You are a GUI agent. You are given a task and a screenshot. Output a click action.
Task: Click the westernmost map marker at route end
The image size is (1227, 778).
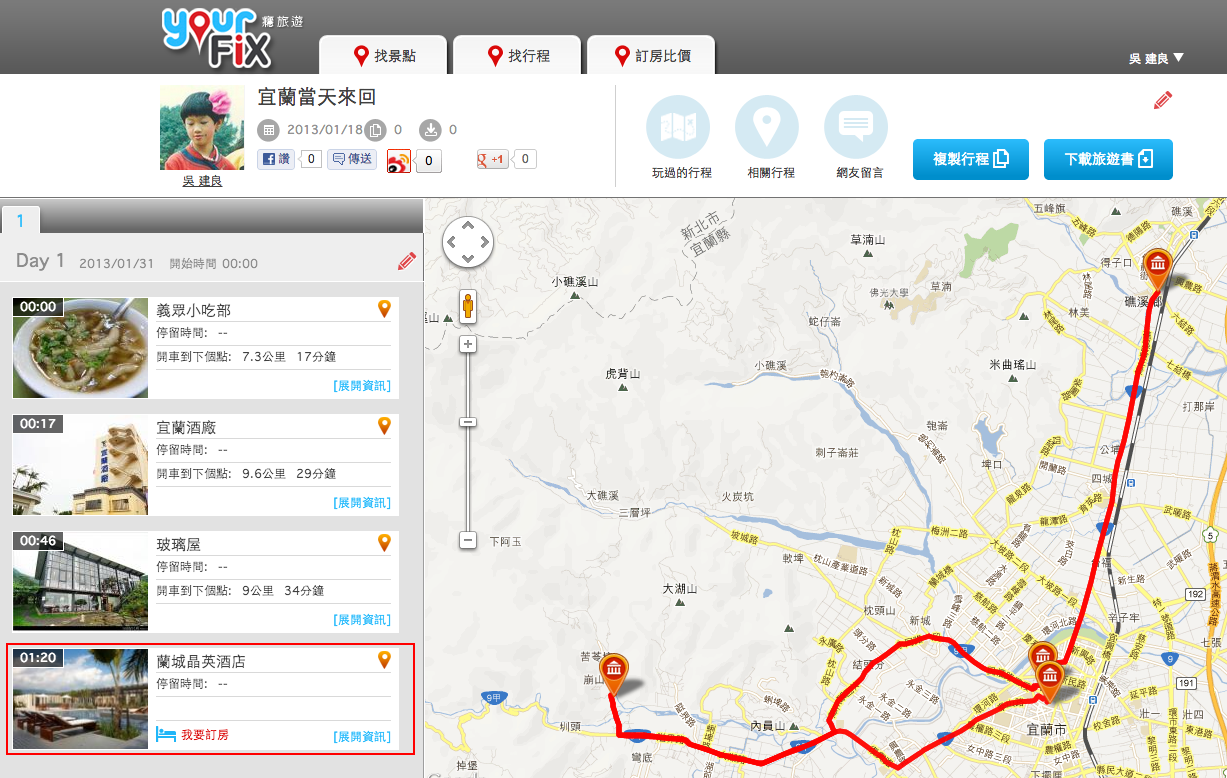[614, 672]
